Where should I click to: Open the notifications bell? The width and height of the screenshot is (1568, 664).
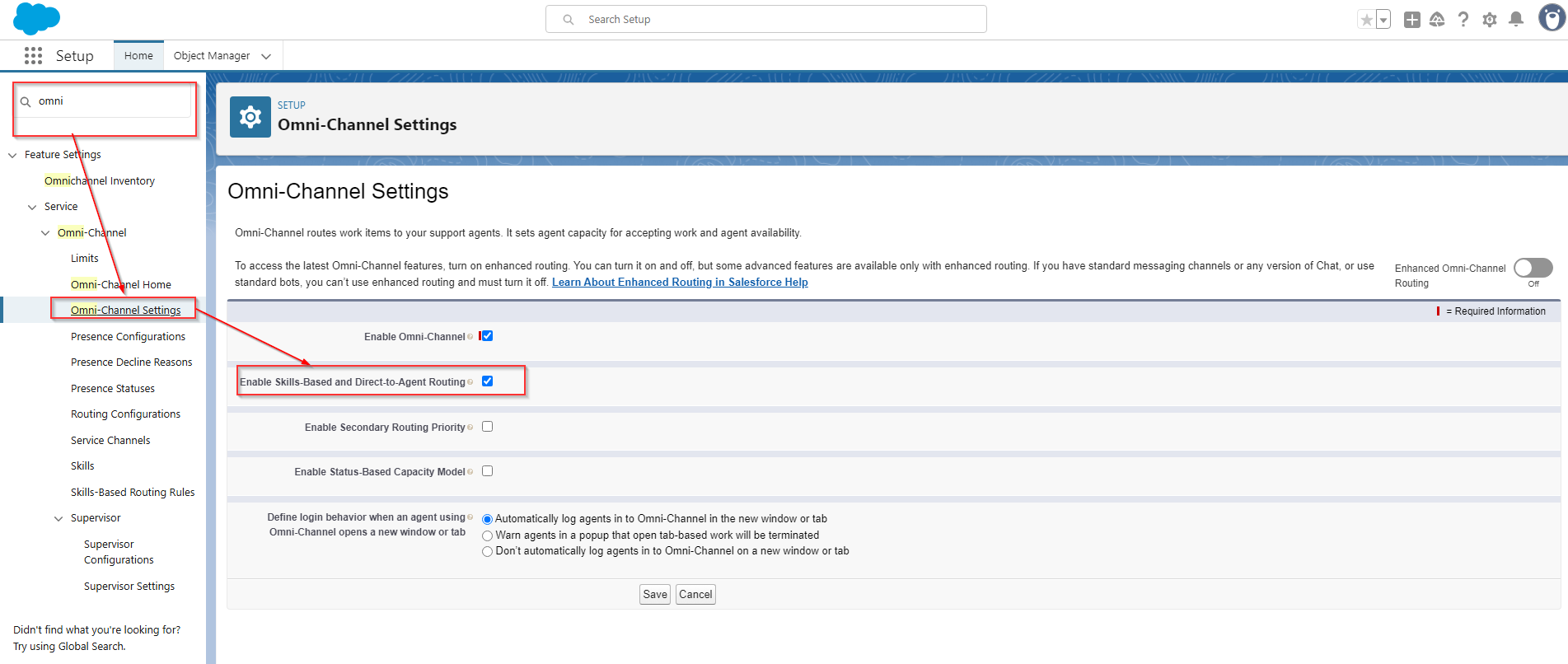pyautogui.click(x=1515, y=20)
